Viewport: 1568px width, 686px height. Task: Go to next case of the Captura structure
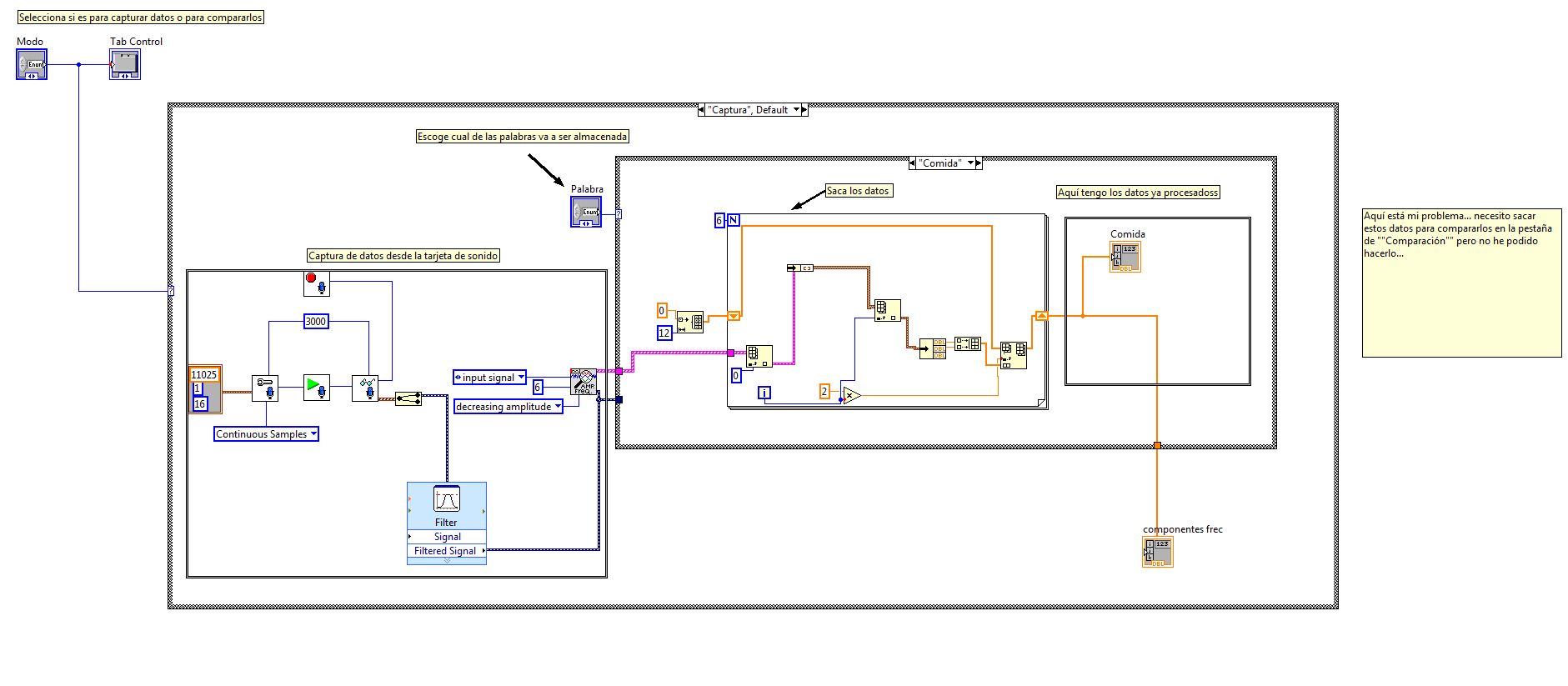(805, 110)
